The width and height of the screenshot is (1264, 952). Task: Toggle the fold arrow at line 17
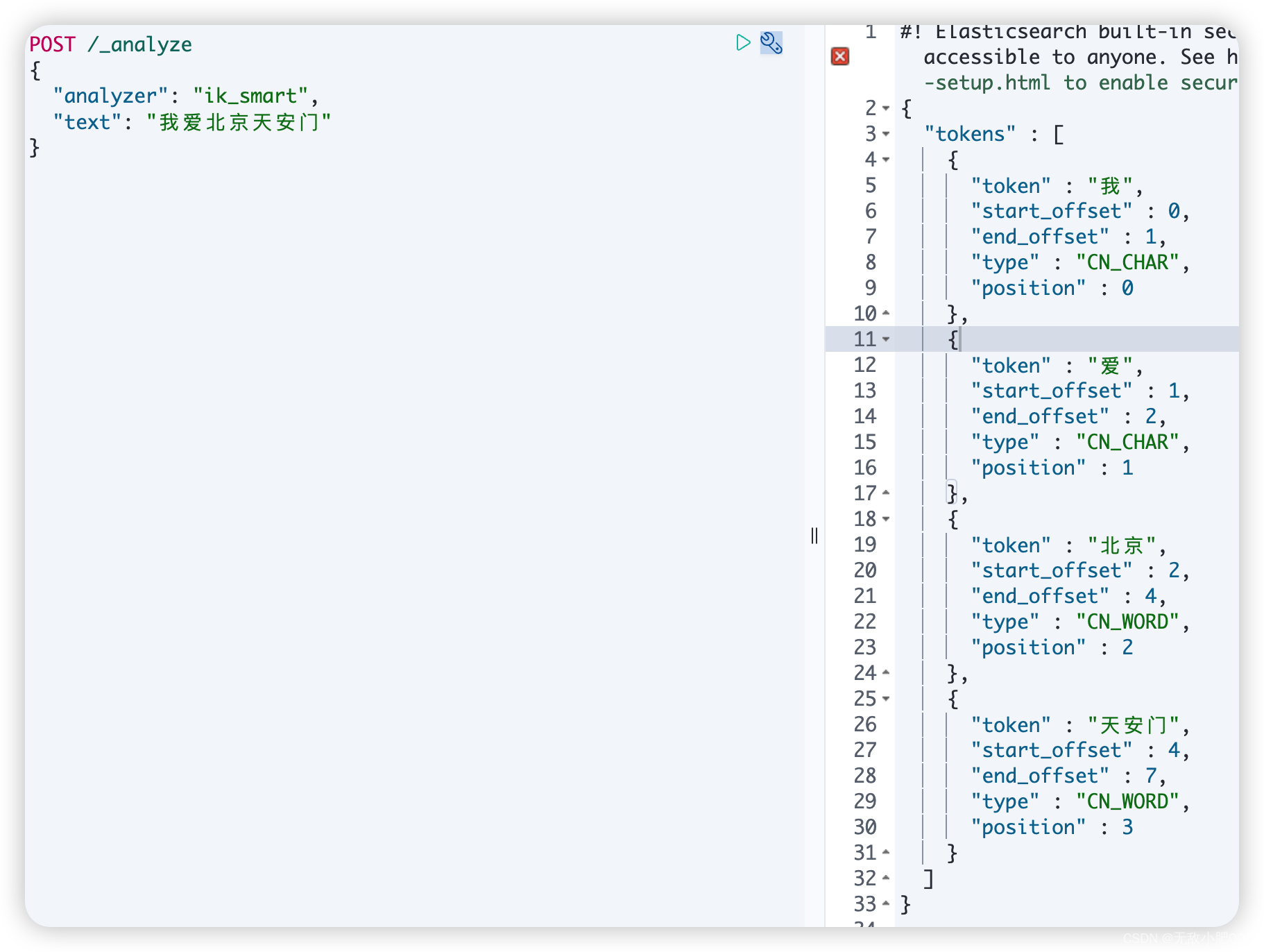tap(886, 493)
